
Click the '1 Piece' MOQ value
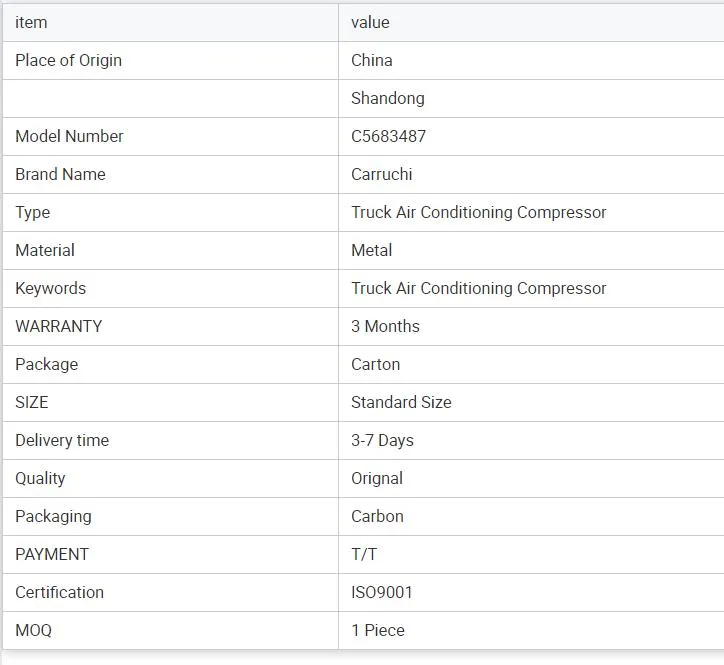(377, 630)
